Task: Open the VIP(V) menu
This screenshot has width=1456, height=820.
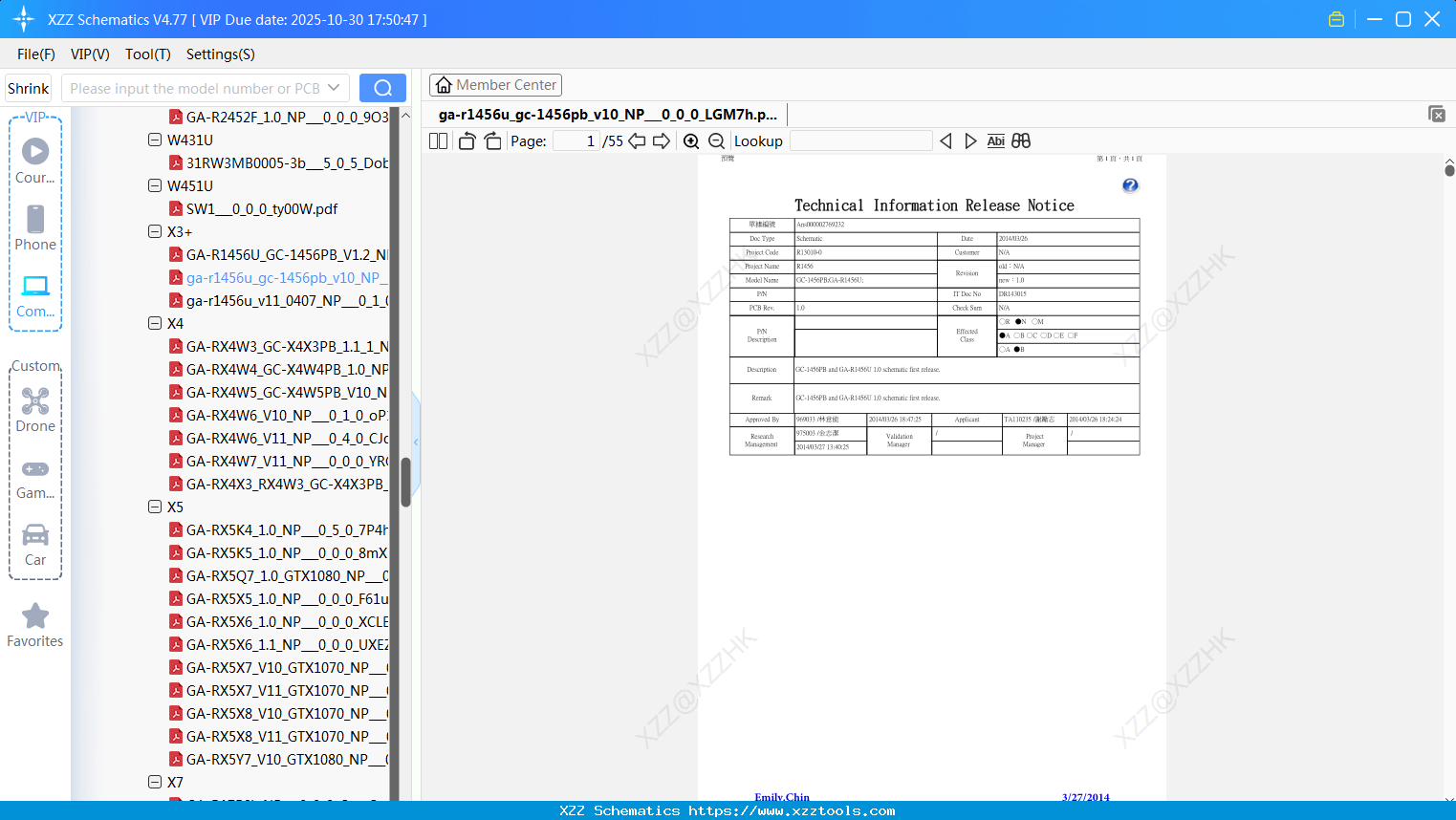Action: coord(90,54)
